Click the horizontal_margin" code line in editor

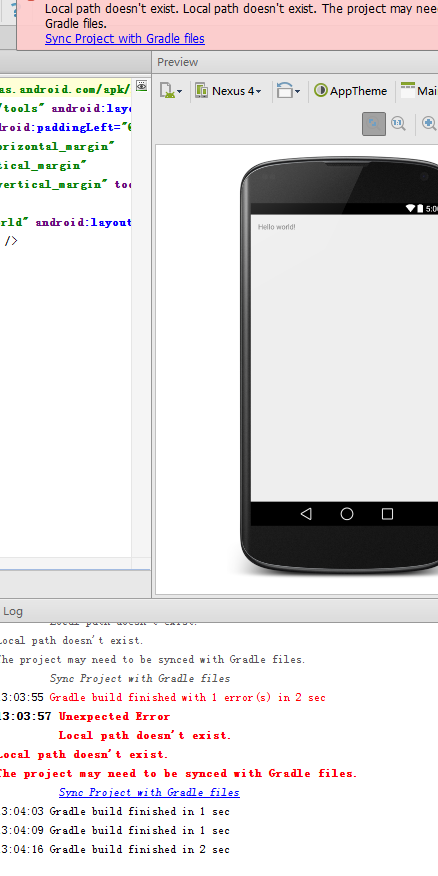point(58,146)
